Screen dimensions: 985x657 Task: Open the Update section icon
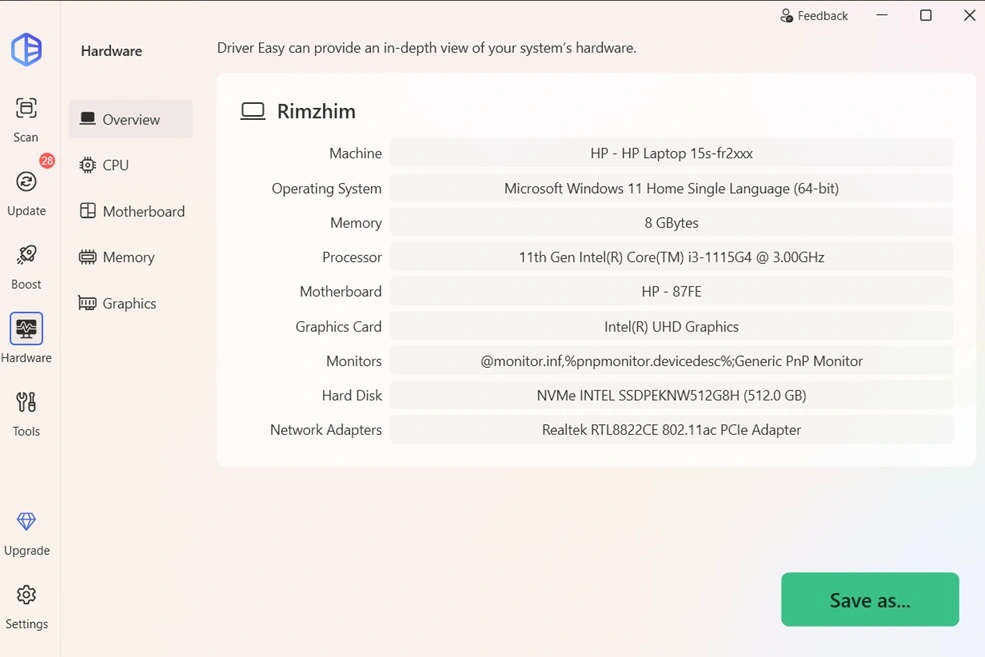tap(26, 182)
